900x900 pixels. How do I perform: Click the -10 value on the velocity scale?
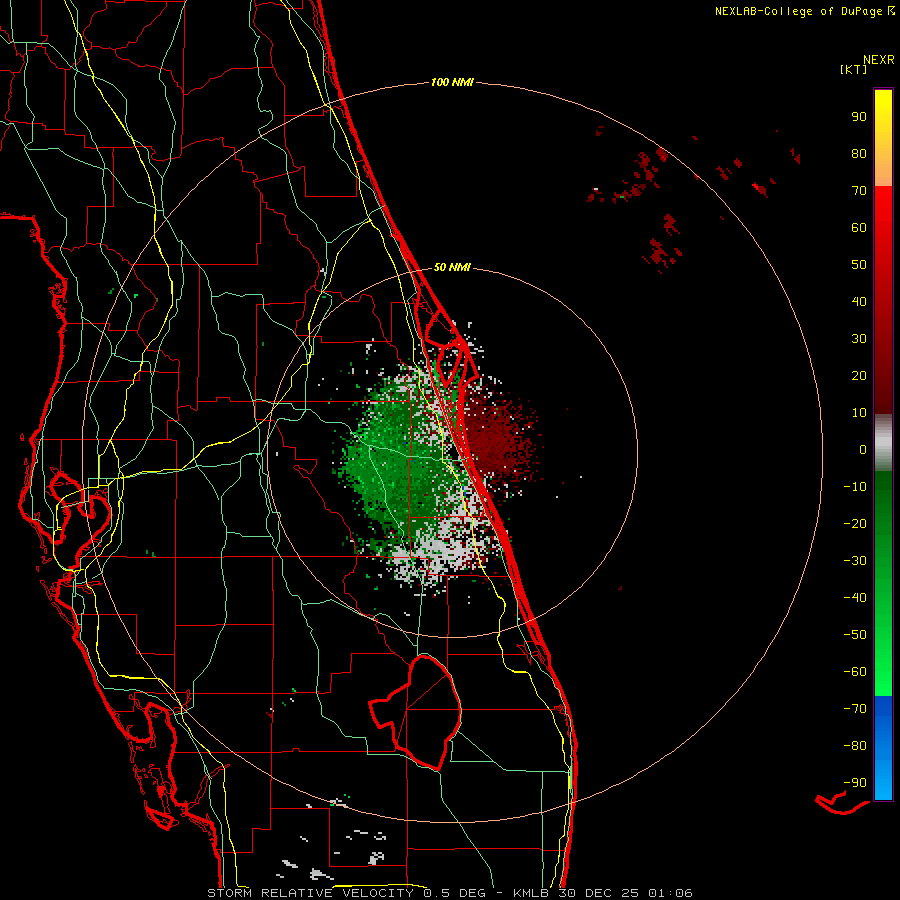855,487
